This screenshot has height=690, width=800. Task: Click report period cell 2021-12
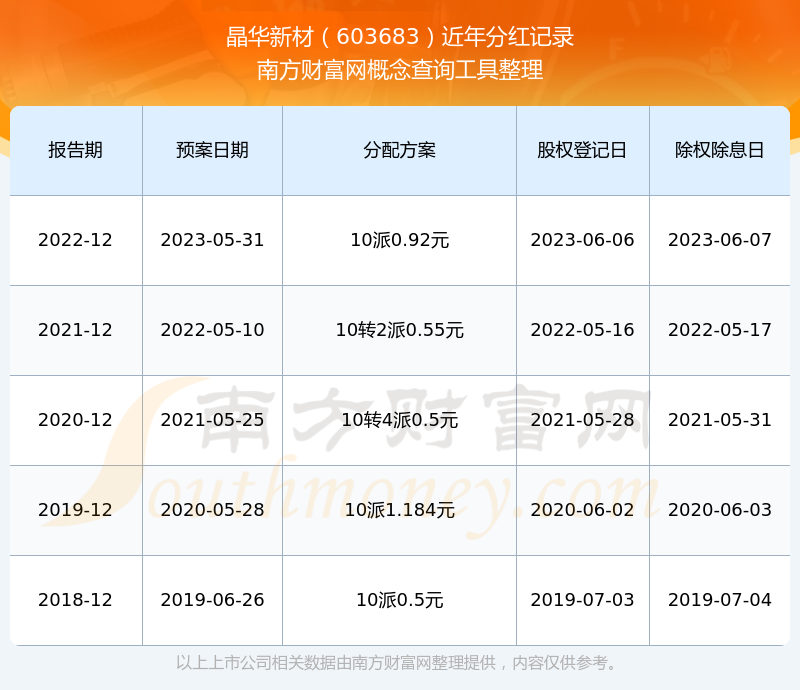click(x=76, y=330)
